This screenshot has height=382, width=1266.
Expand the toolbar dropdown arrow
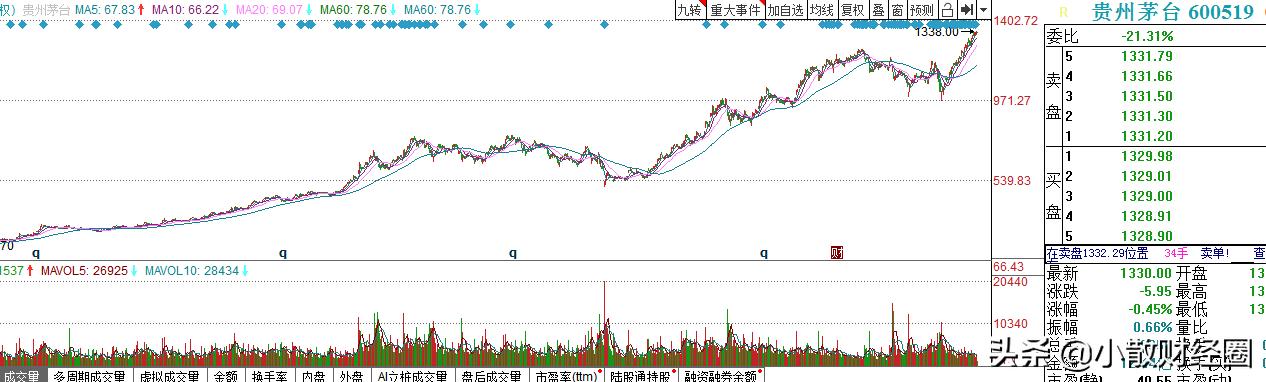pos(984,9)
